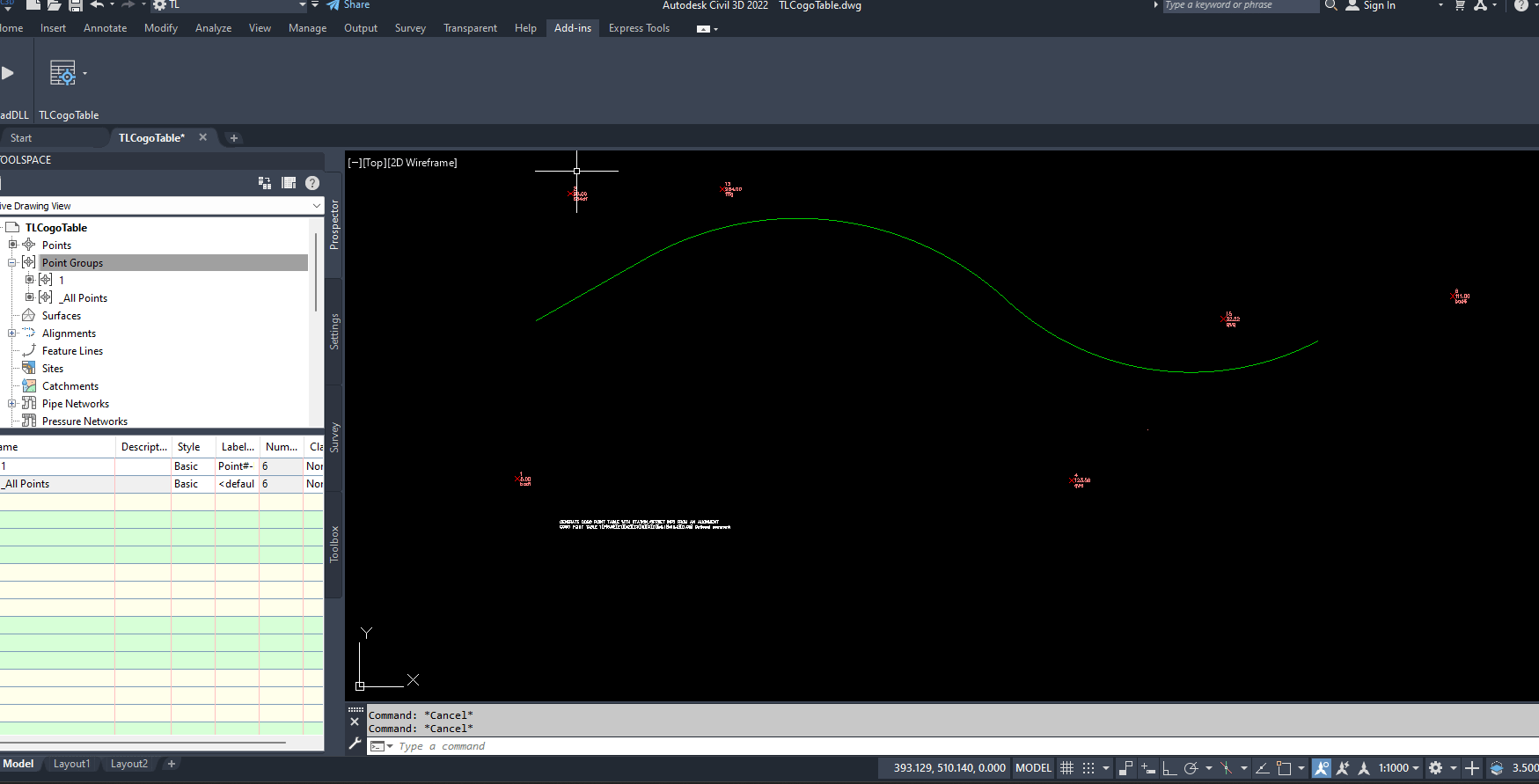
Task: Redo the last undone action
Action: [x=128, y=5]
